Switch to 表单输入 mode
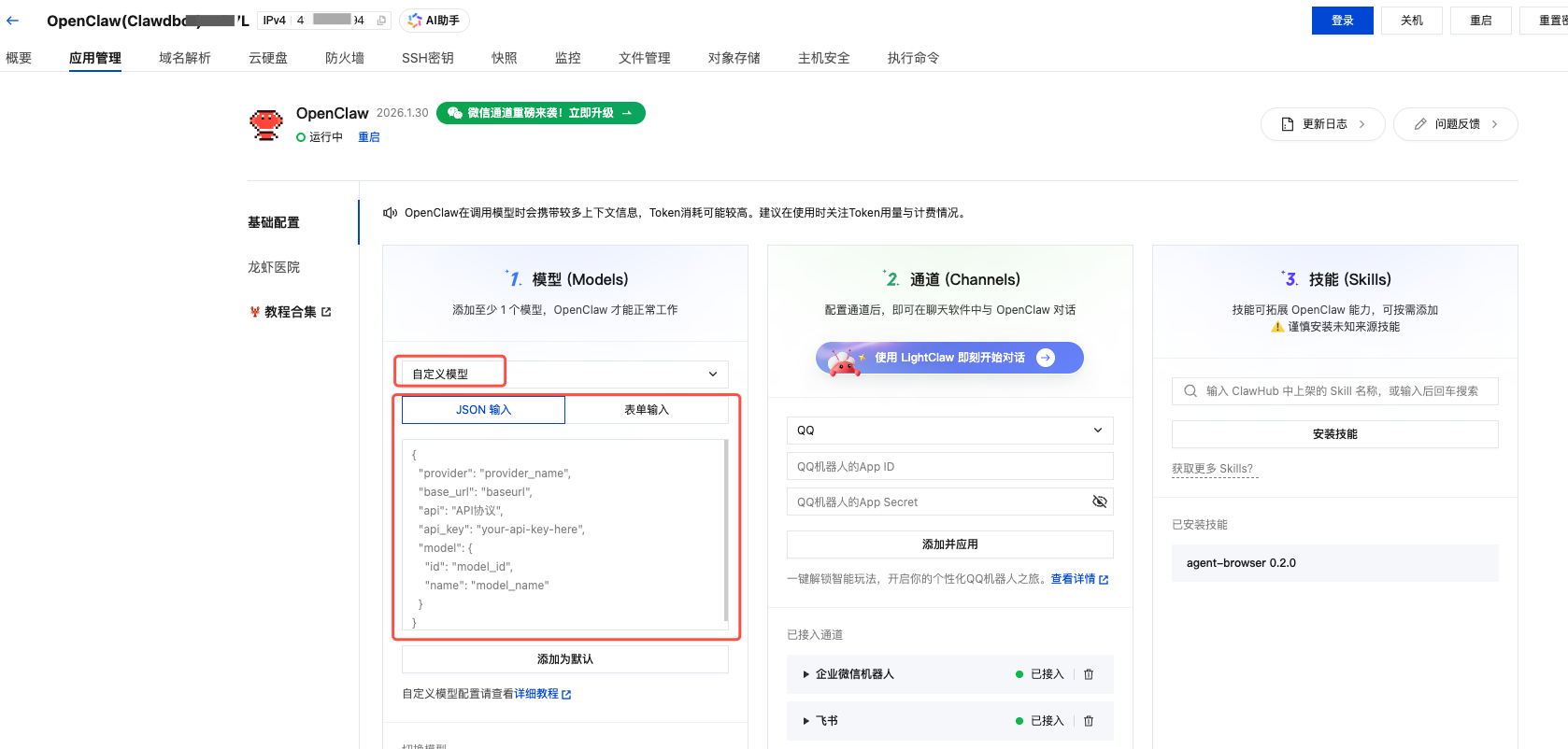This screenshot has width=1568, height=749. tap(647, 410)
